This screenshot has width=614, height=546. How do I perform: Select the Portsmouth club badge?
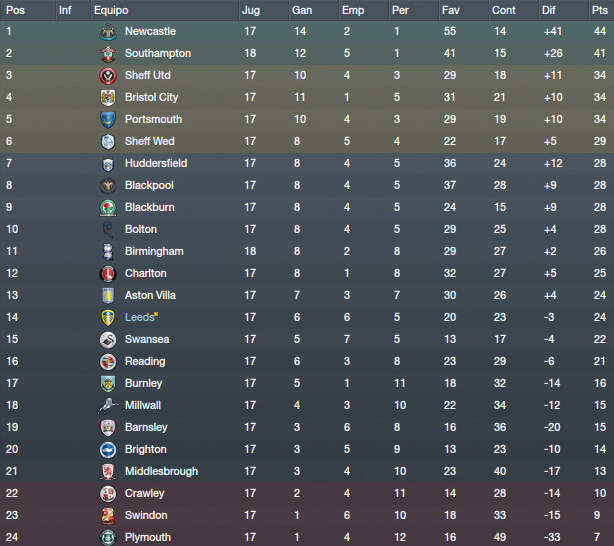pyautogui.click(x=108, y=119)
